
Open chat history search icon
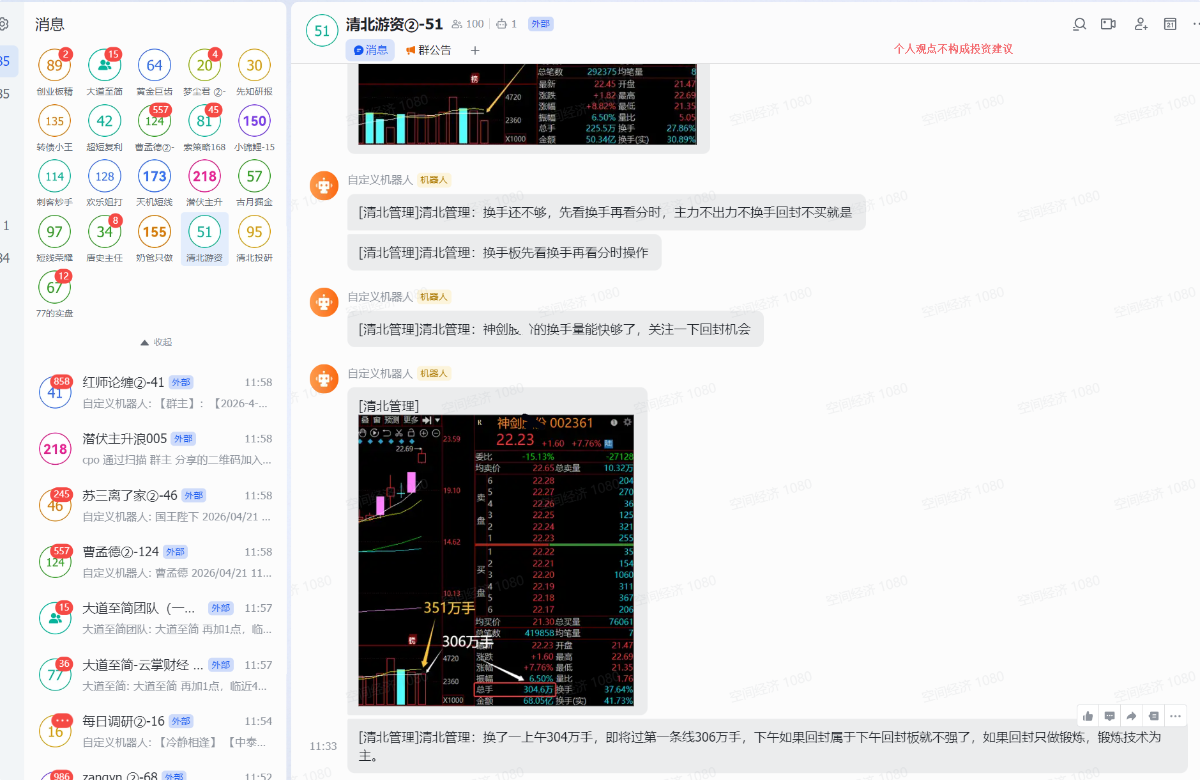[1079, 24]
